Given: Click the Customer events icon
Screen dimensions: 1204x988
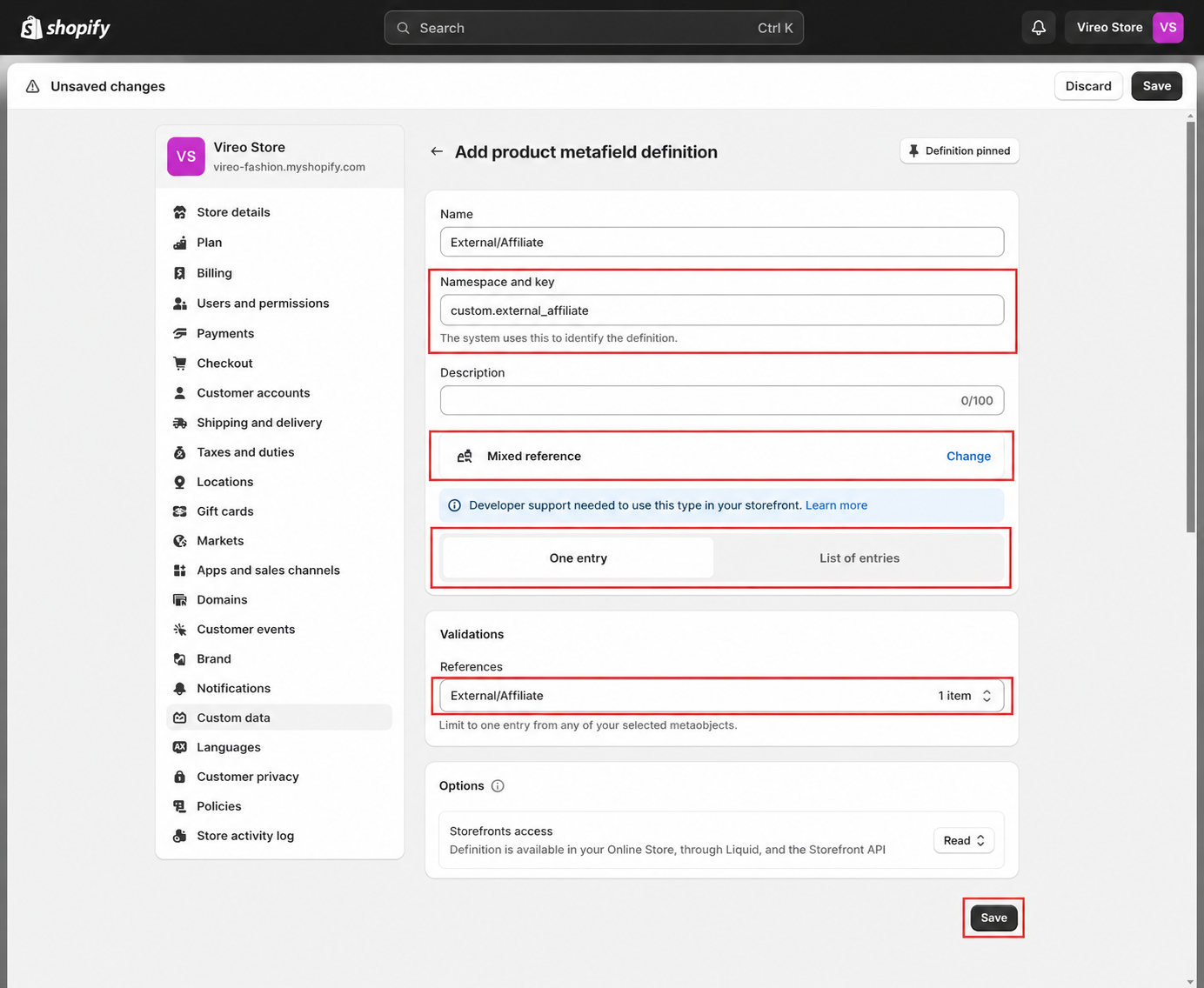Looking at the screenshot, I should point(180,630).
